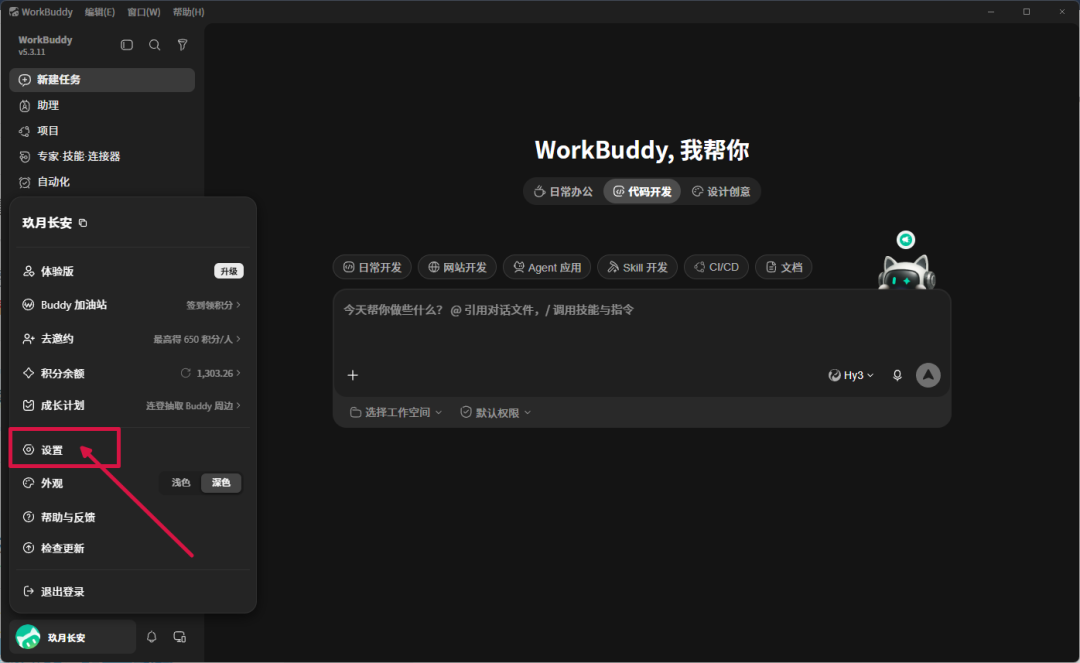Open Buddy 加油站 check-in entry
The width and height of the screenshot is (1080, 663).
click(x=132, y=305)
